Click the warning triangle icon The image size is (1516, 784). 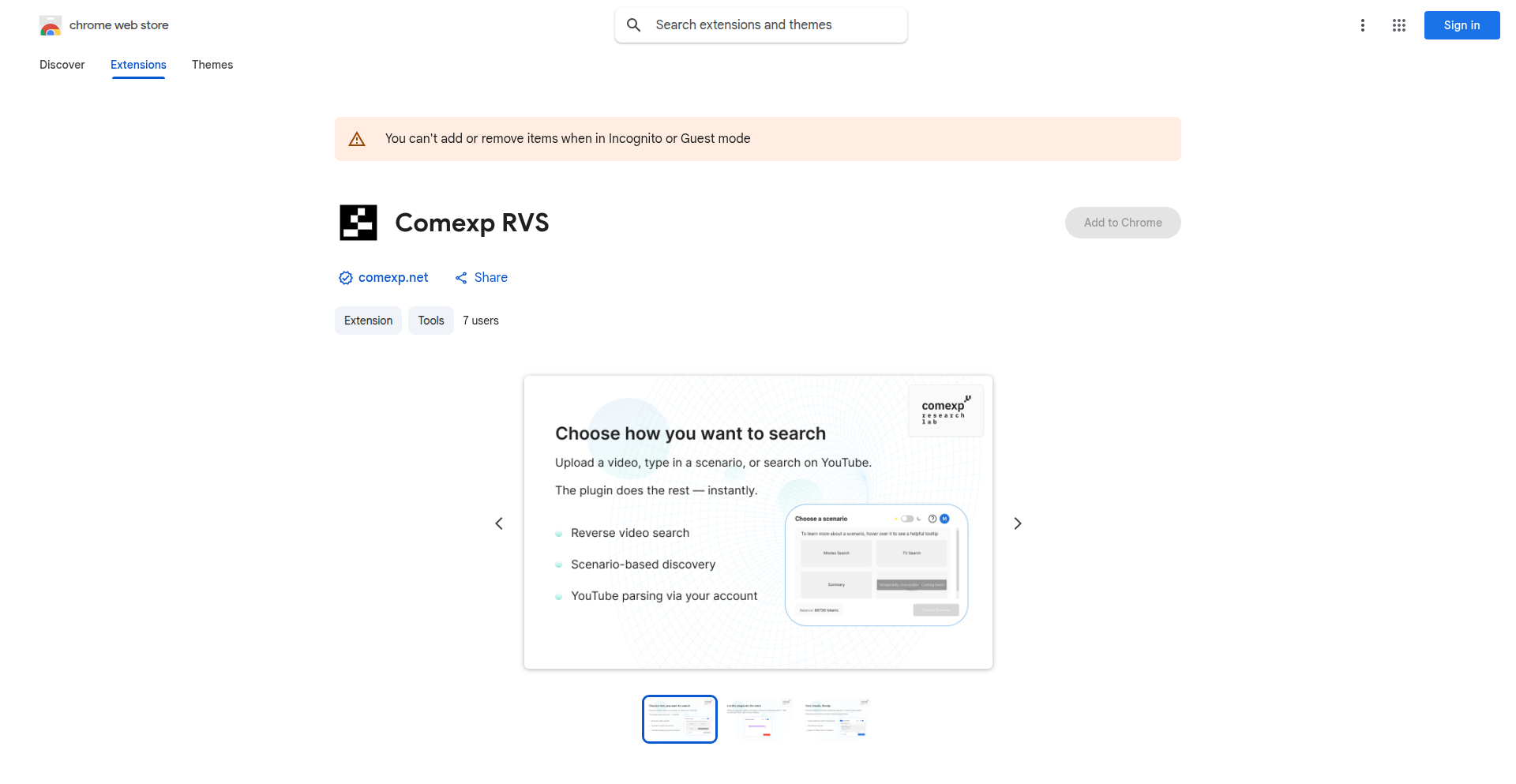(x=357, y=139)
